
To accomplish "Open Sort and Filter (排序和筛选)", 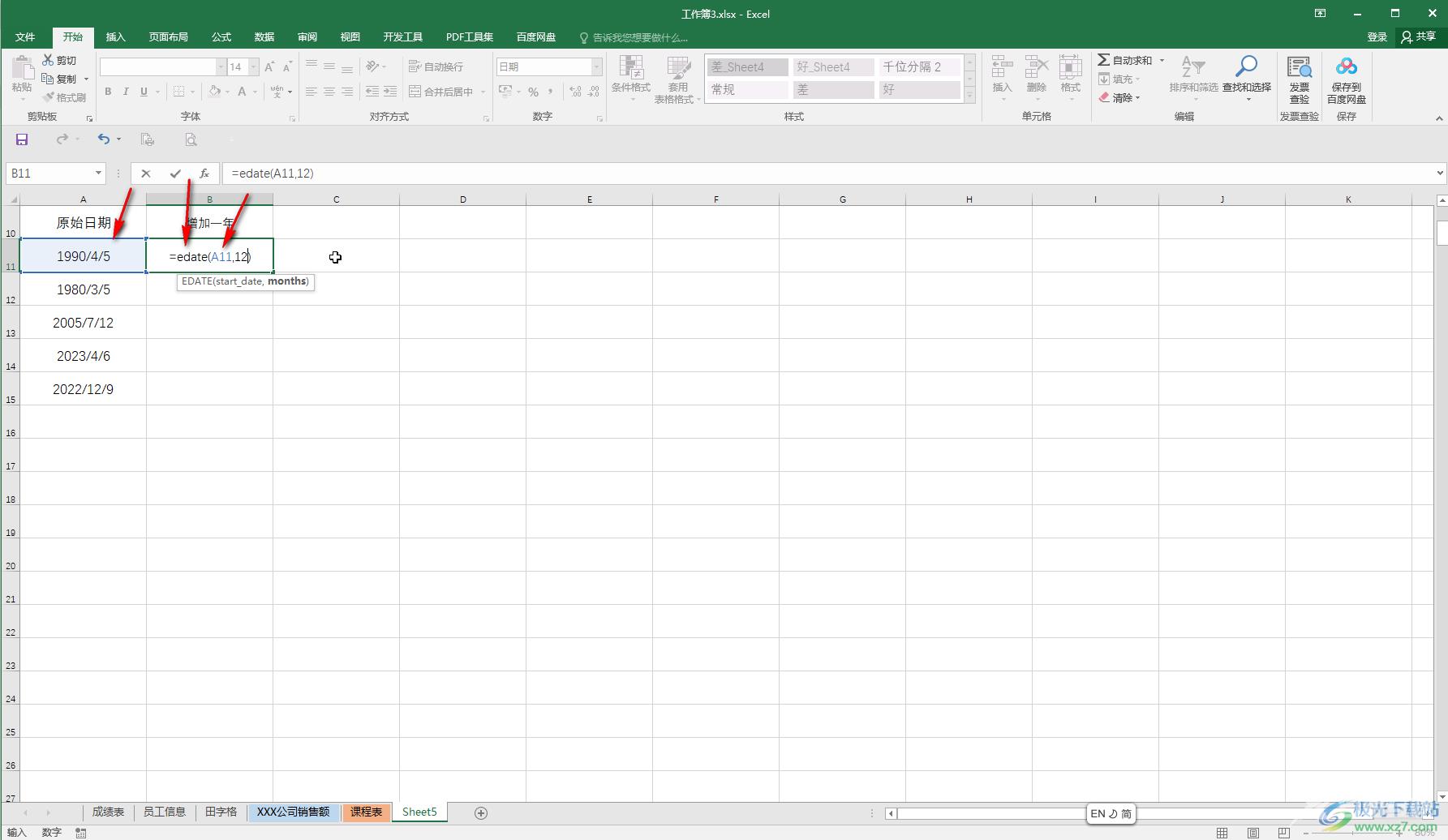I will [x=1193, y=79].
